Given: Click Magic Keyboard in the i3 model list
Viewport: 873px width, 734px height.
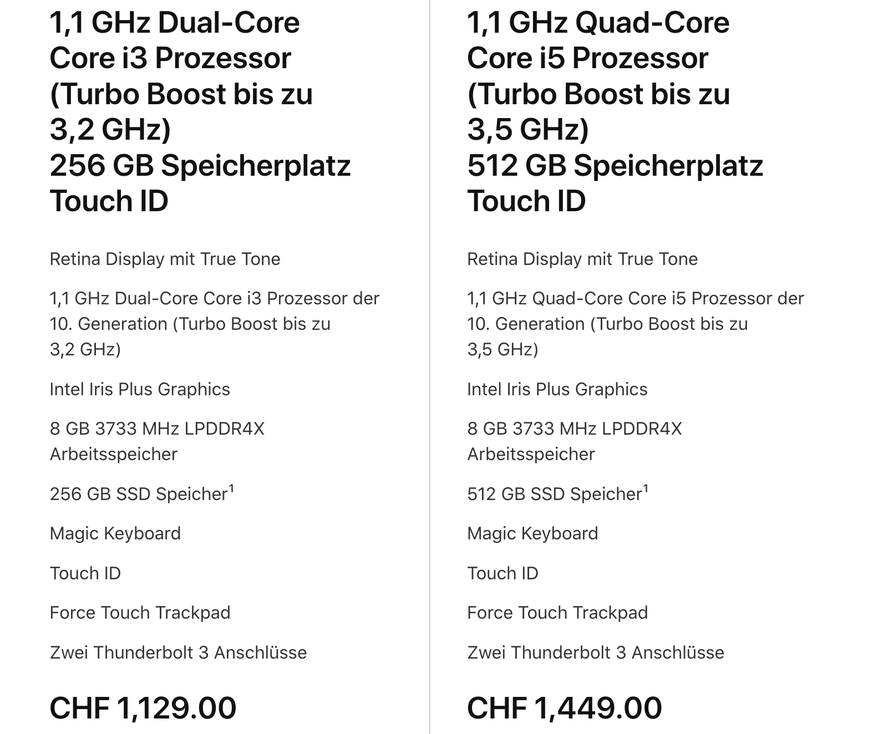Looking at the screenshot, I should pos(115,534).
